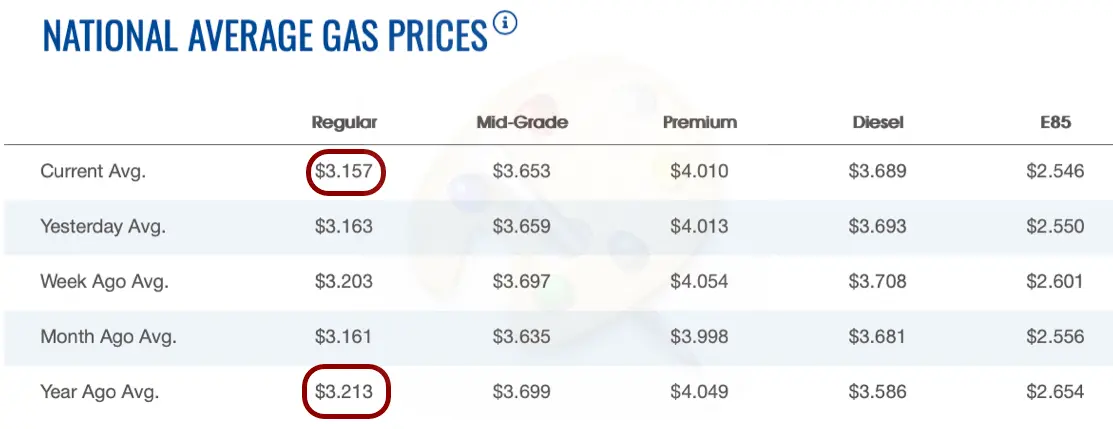Click the current Premium price $4.010
Image resolution: width=1113 pixels, height=429 pixels.
699,171
